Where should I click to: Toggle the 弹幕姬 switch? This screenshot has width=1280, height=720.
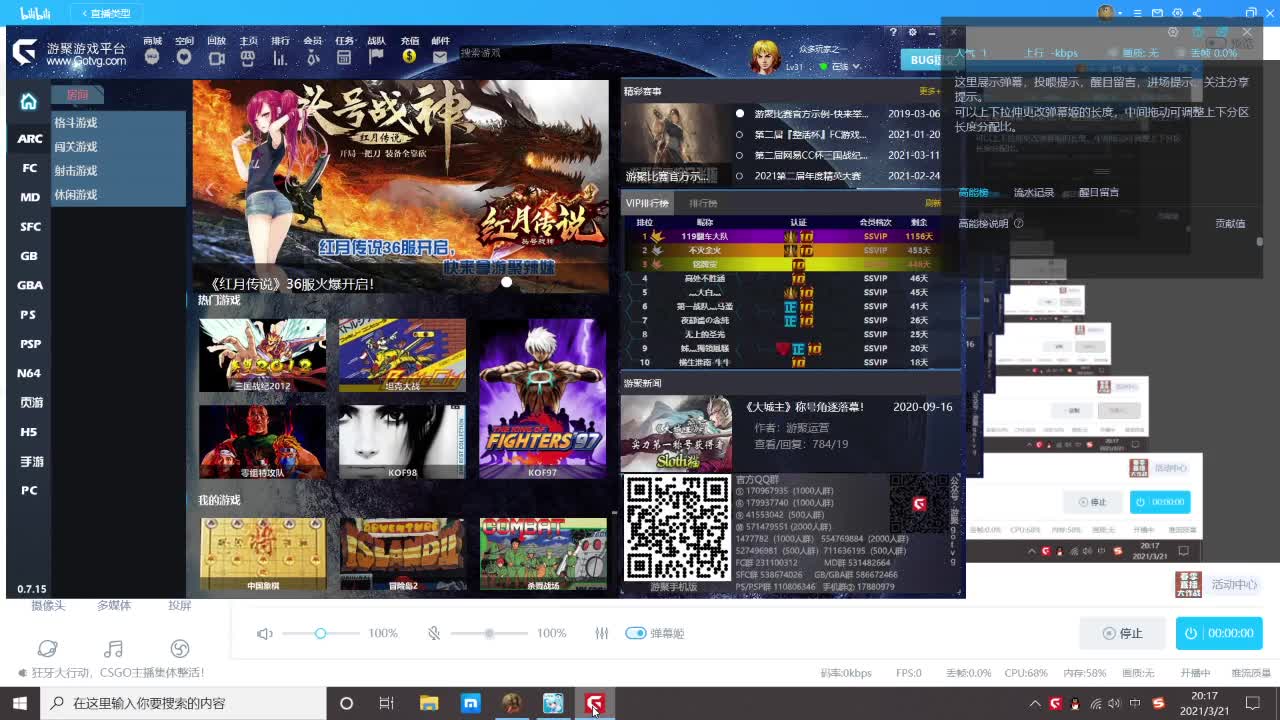[635, 633]
